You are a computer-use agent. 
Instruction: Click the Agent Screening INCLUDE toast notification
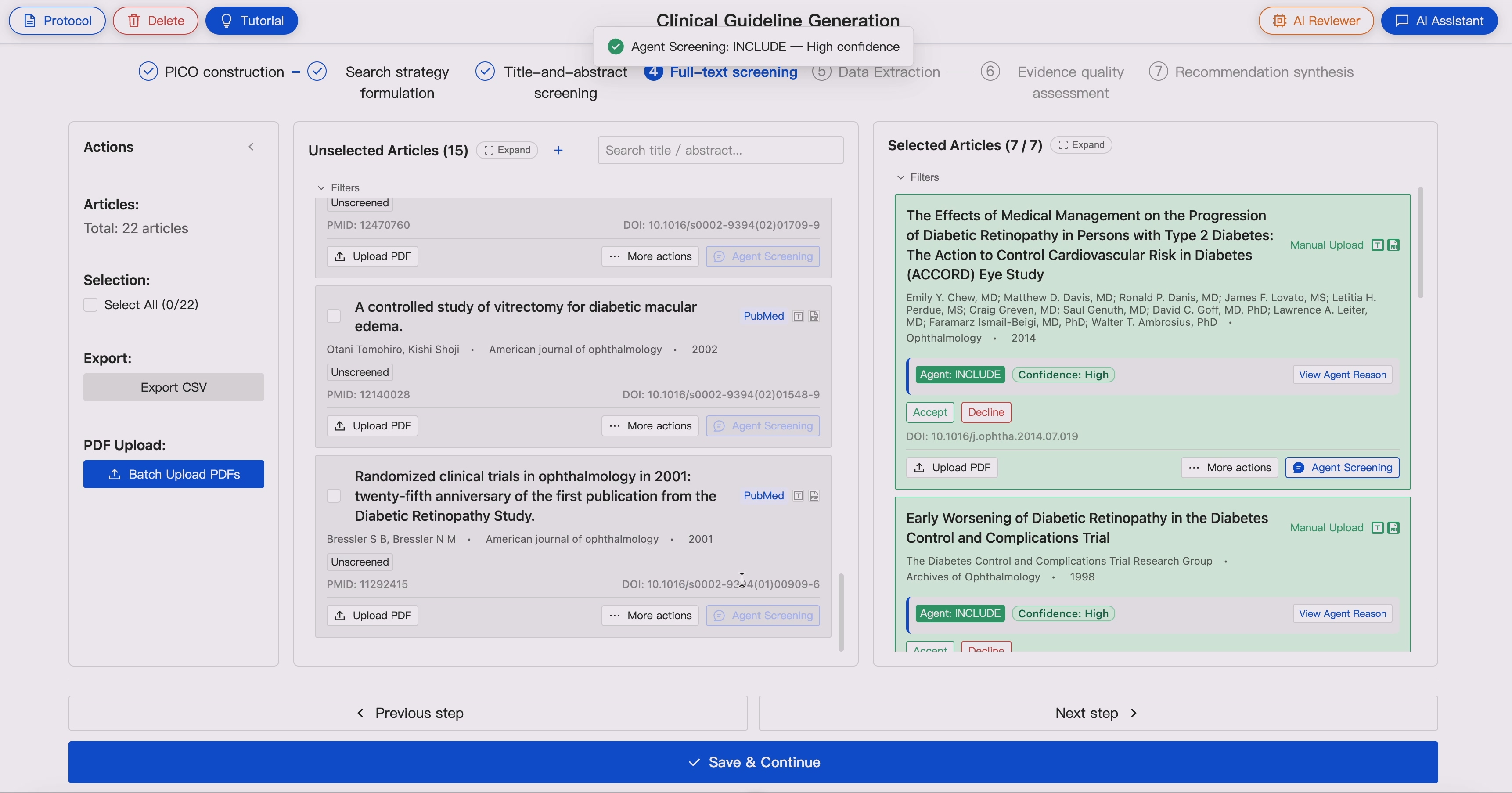point(753,47)
